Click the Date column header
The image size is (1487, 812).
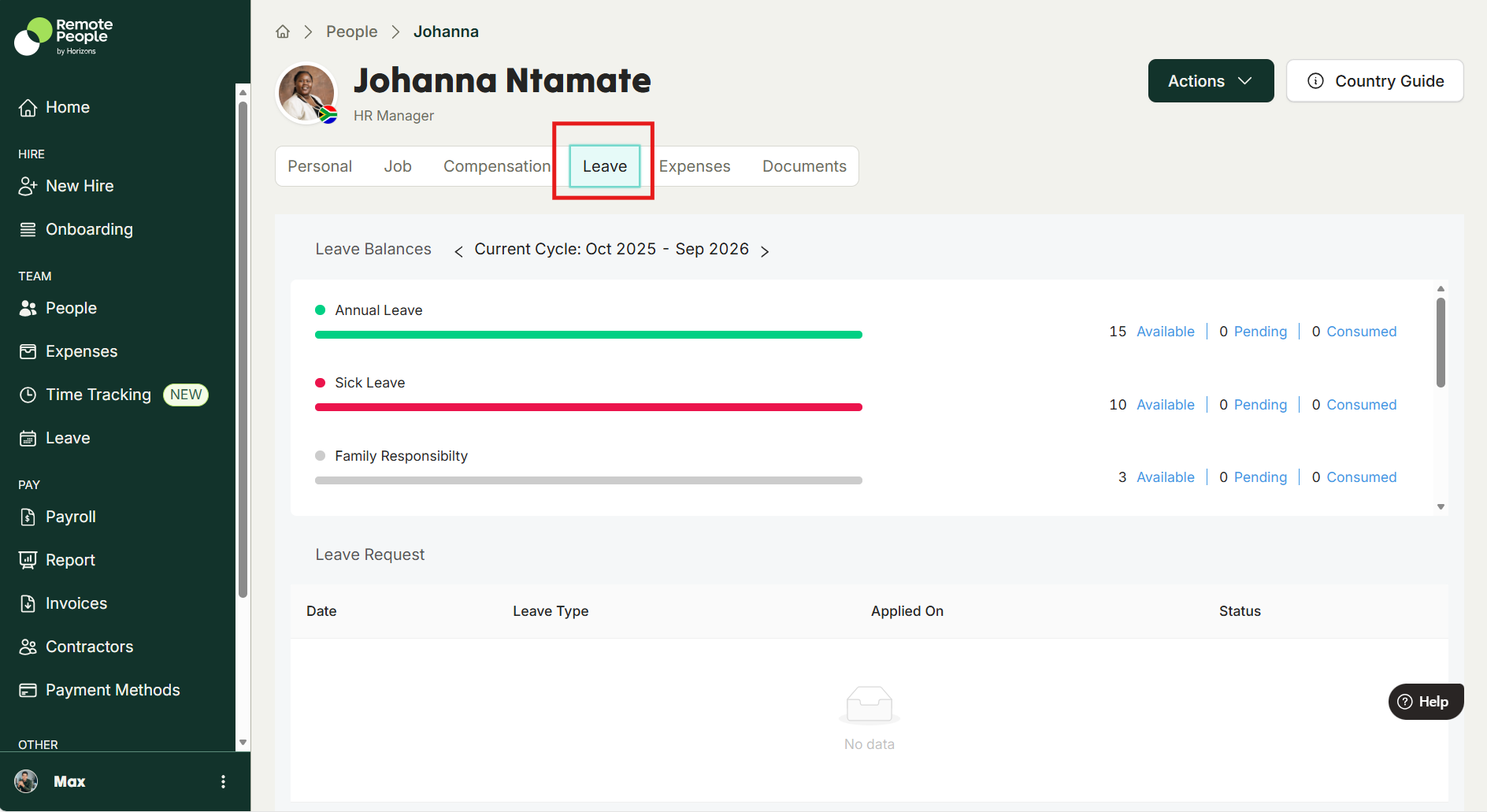[321, 611]
